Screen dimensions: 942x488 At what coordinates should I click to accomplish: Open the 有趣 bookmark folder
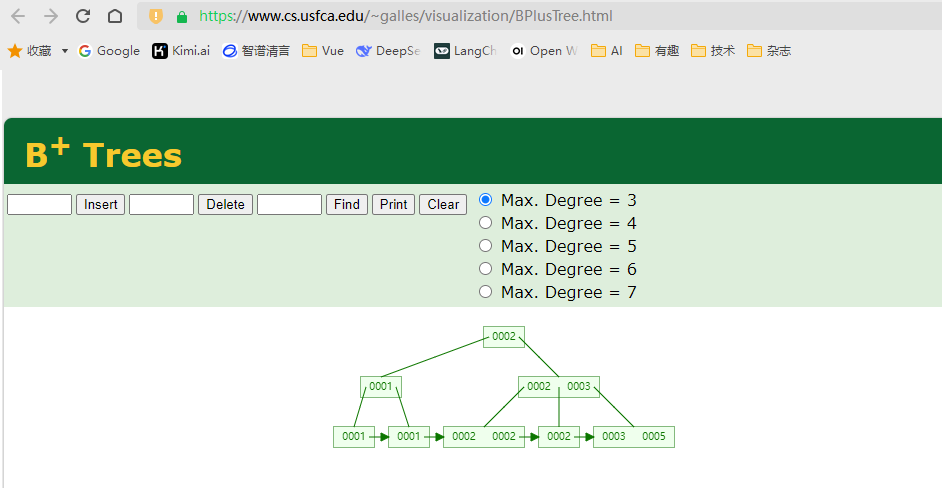tap(657, 51)
